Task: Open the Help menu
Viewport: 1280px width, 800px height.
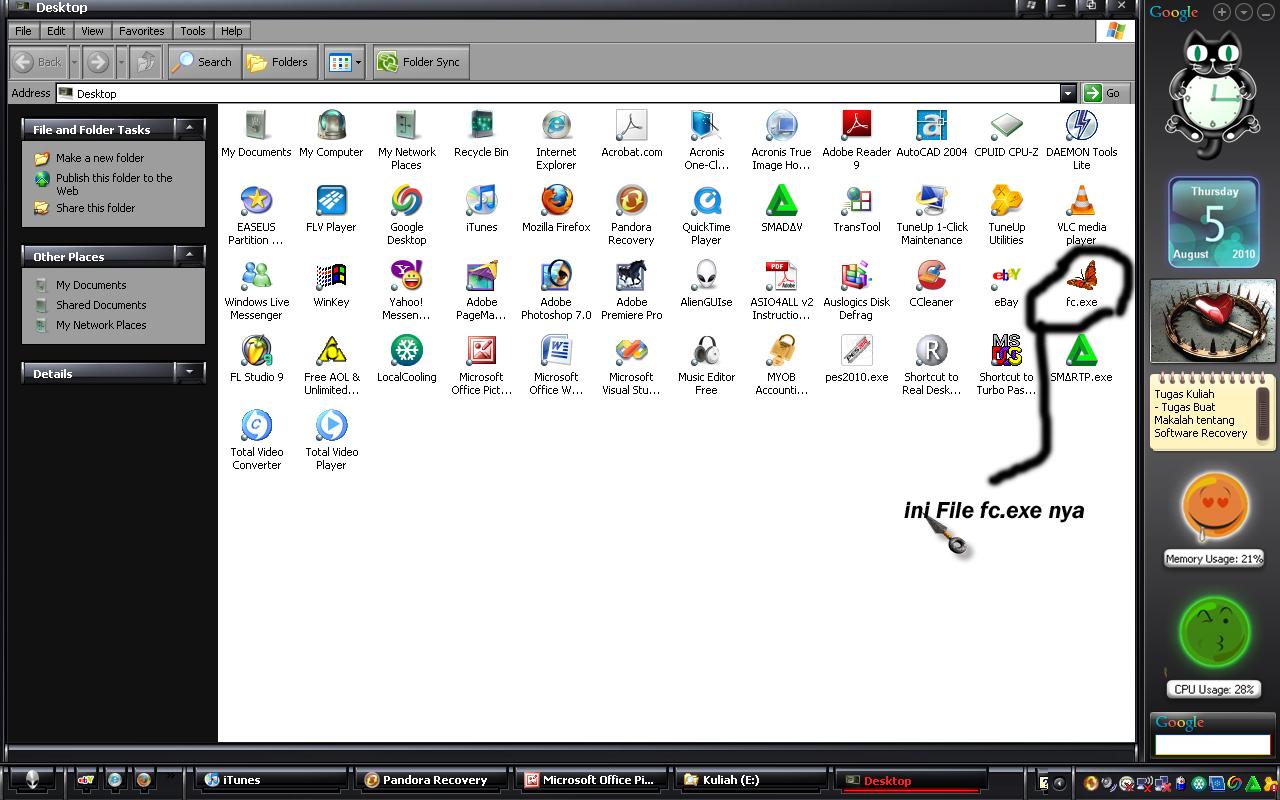Action: tap(231, 31)
